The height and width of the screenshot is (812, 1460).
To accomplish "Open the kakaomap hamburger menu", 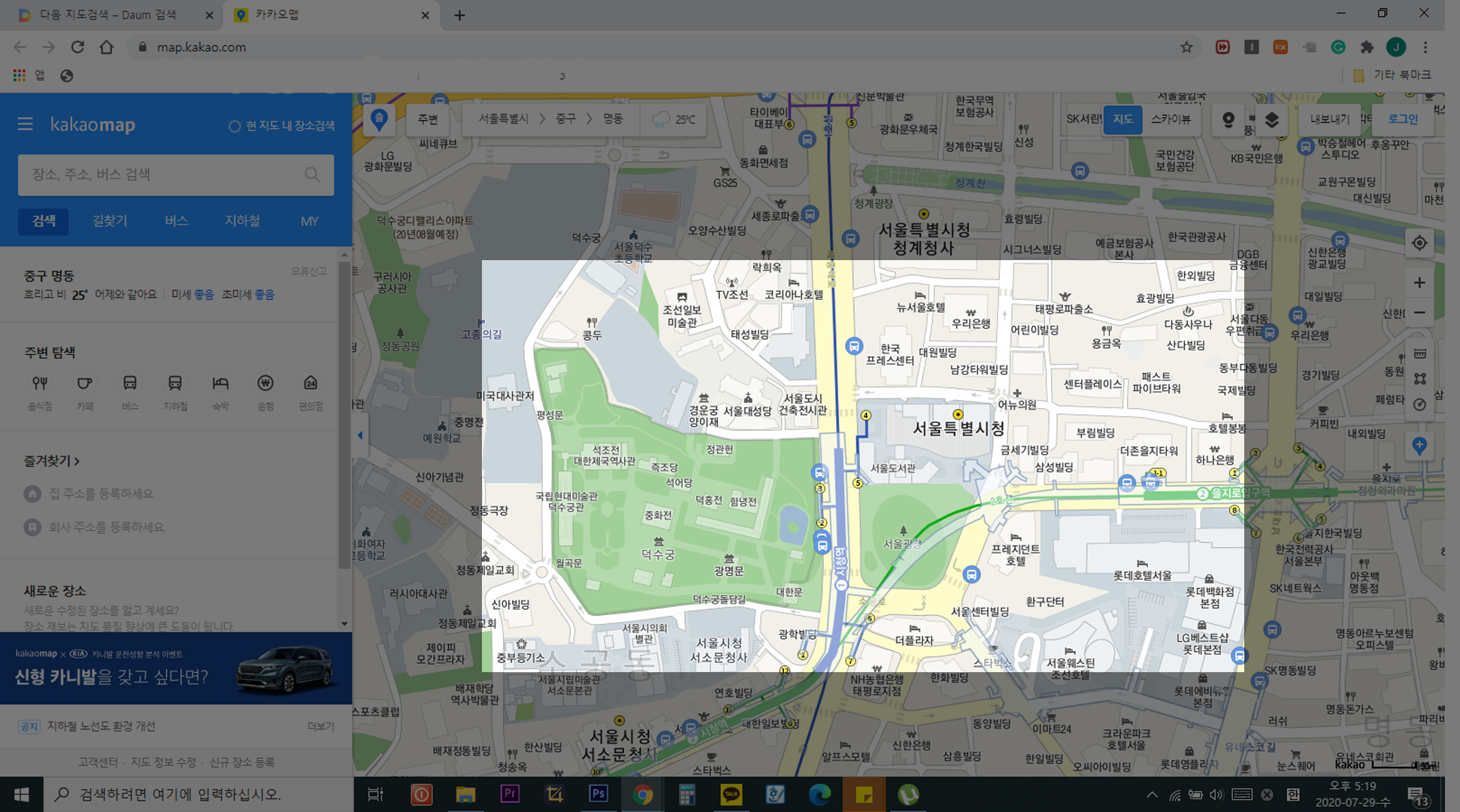I will click(x=25, y=124).
